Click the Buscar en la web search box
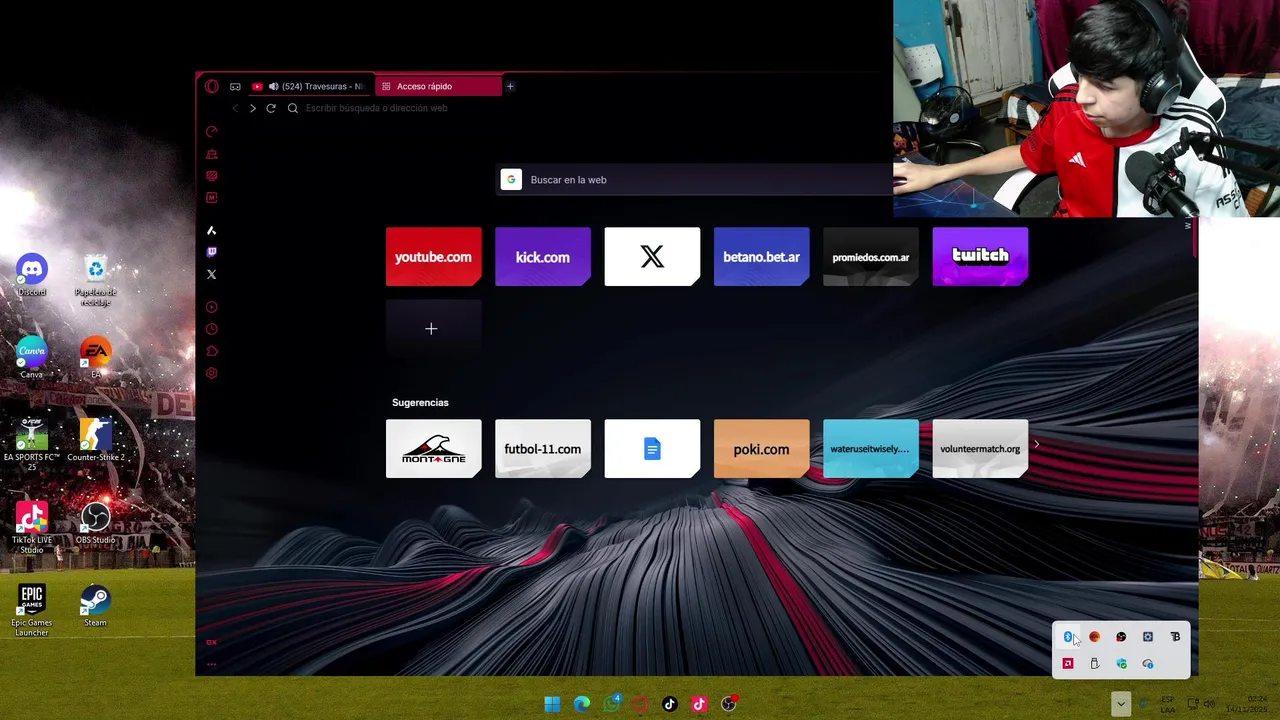This screenshot has height=720, width=1280. coord(696,180)
